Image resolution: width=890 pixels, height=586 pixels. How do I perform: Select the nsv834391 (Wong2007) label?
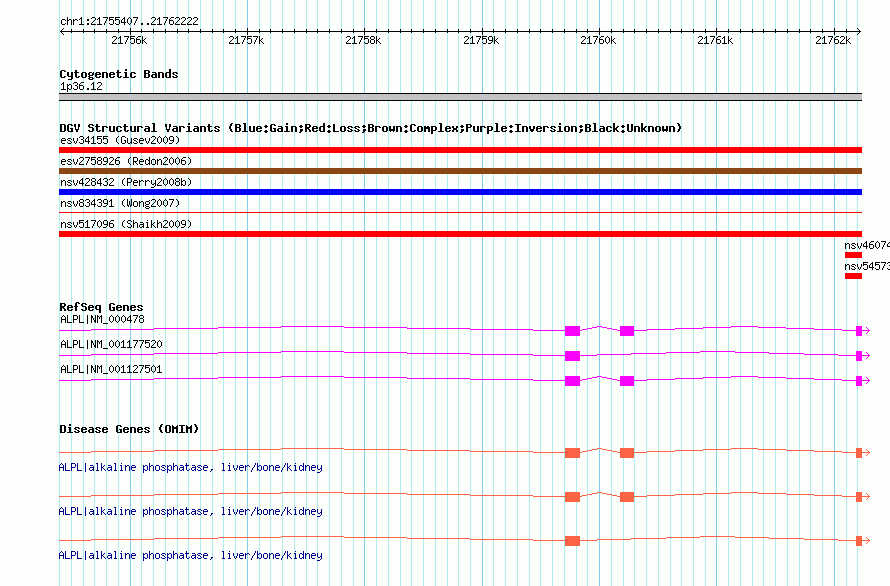coord(120,203)
